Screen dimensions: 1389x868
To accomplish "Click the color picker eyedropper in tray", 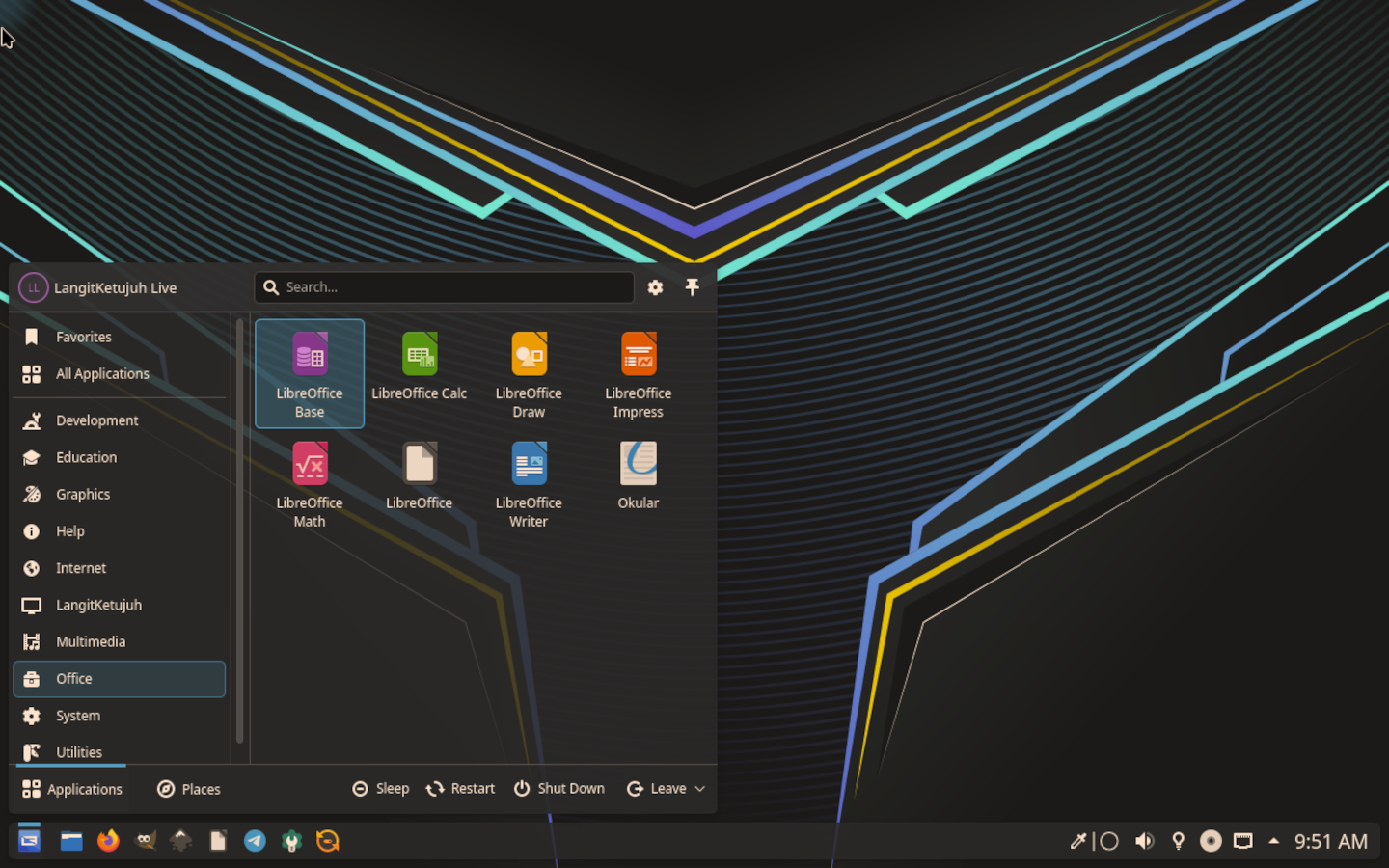I will pyautogui.click(x=1077, y=841).
